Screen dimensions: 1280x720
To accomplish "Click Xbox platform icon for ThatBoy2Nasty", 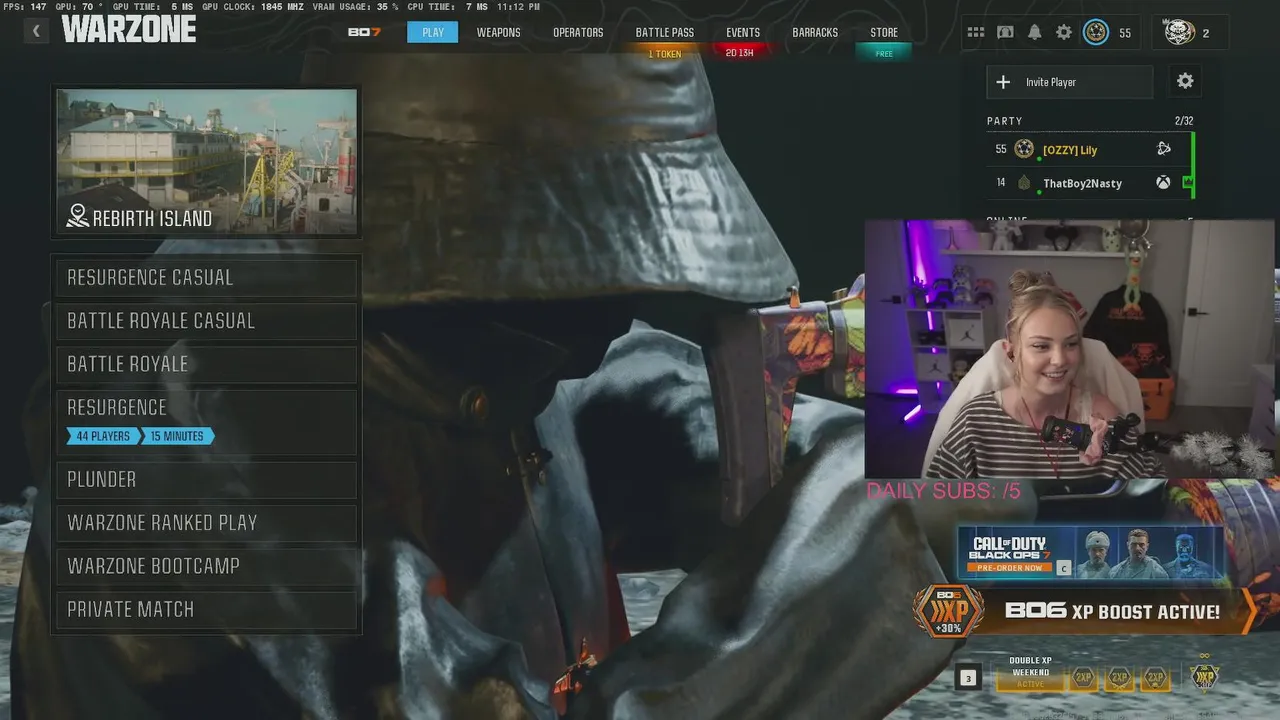I will pos(1164,183).
